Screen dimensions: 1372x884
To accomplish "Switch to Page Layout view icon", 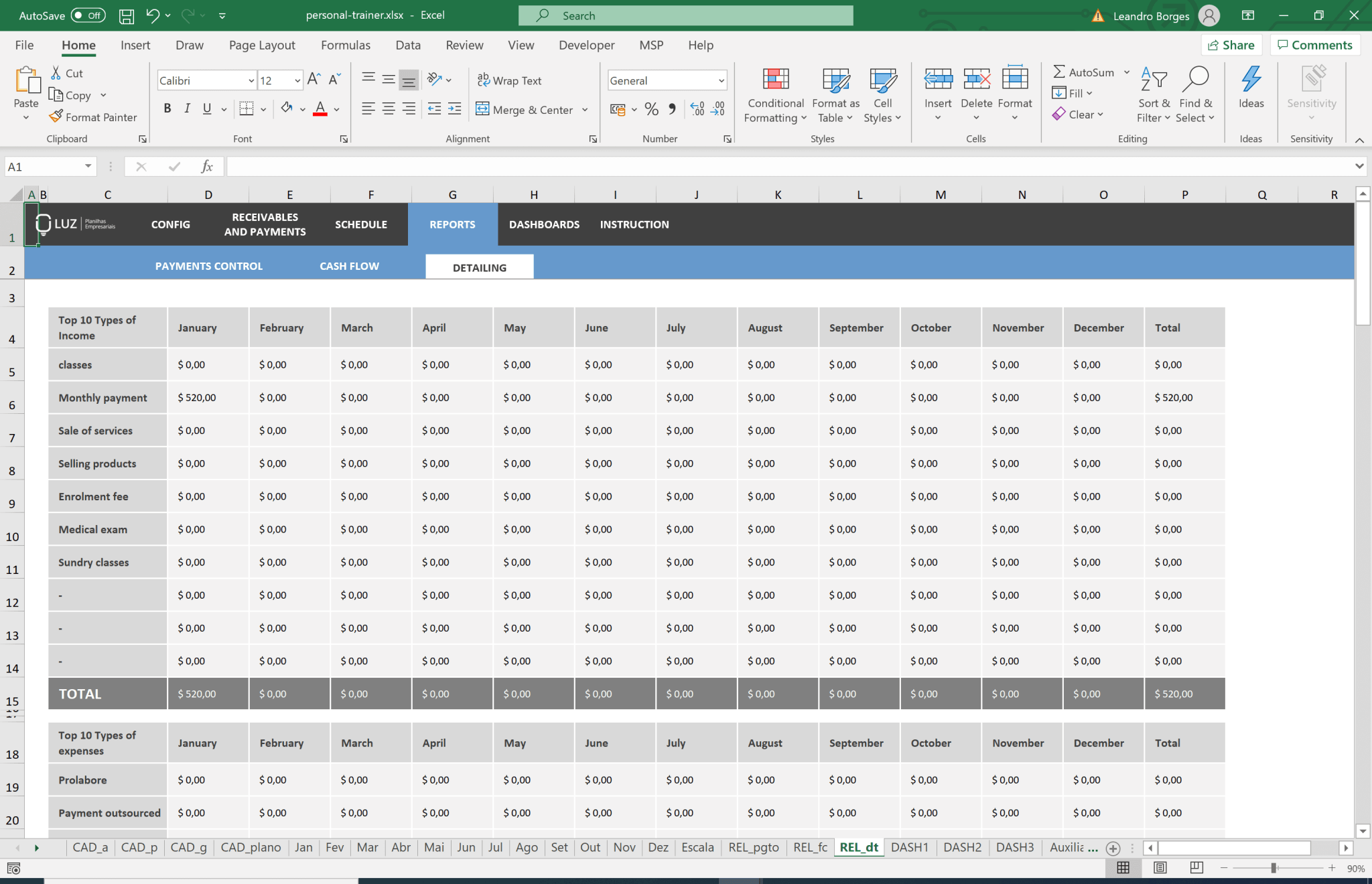I will coord(1160,868).
